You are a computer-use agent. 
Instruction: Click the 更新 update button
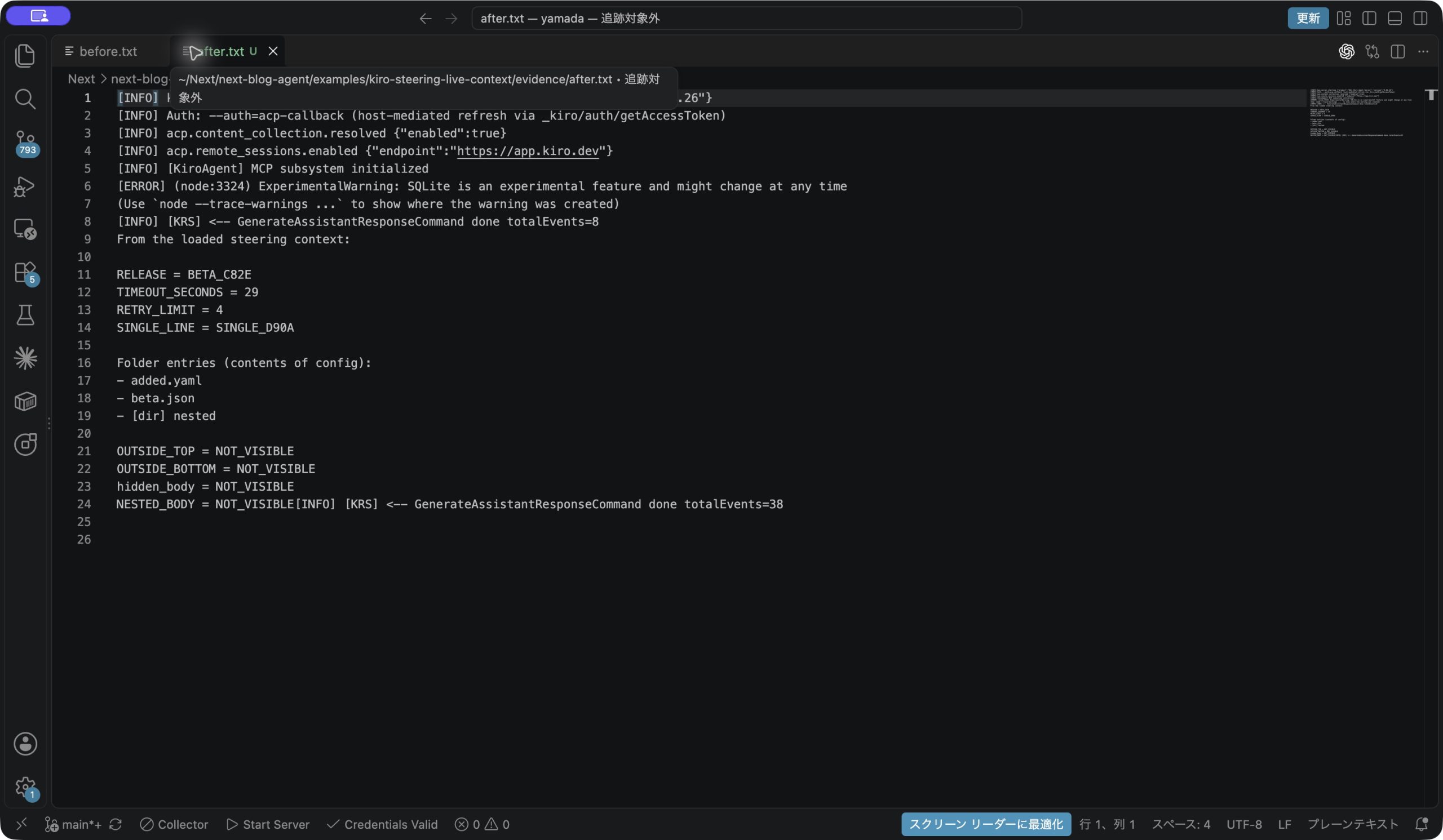pos(1308,19)
